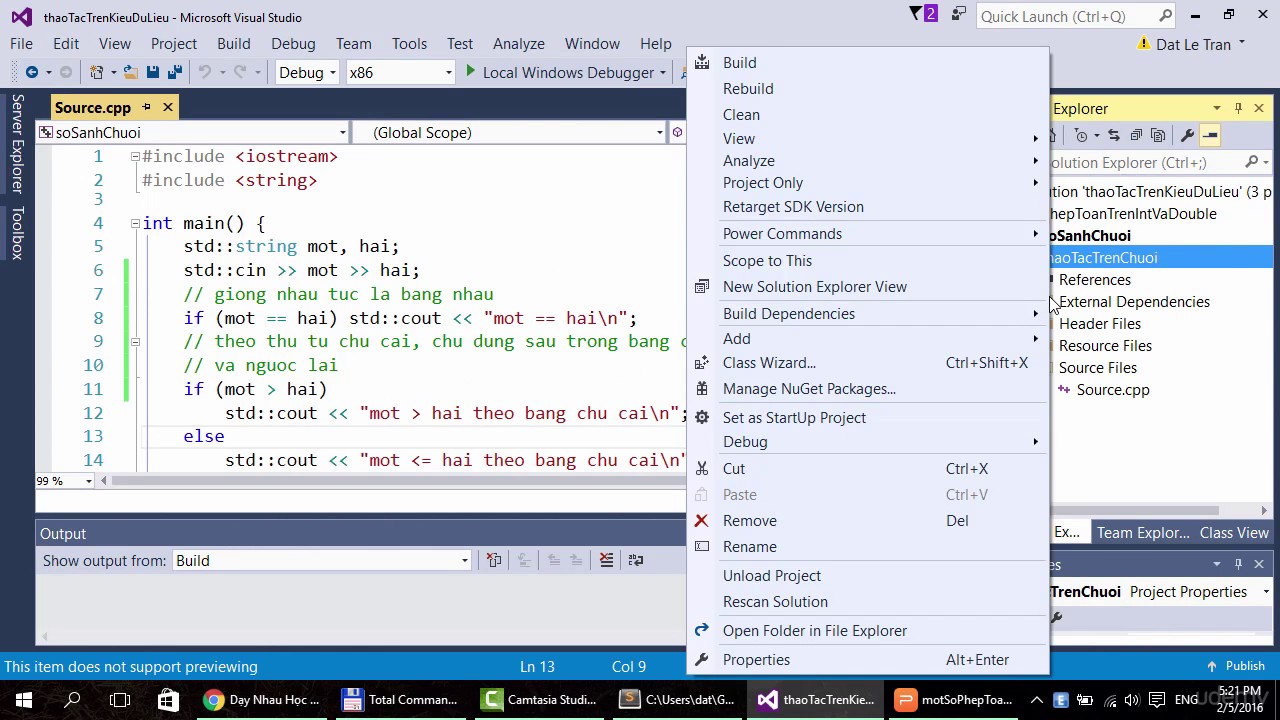Screen dimensions: 1280x720
Task: Select Header Files tree node
Action: (1099, 324)
